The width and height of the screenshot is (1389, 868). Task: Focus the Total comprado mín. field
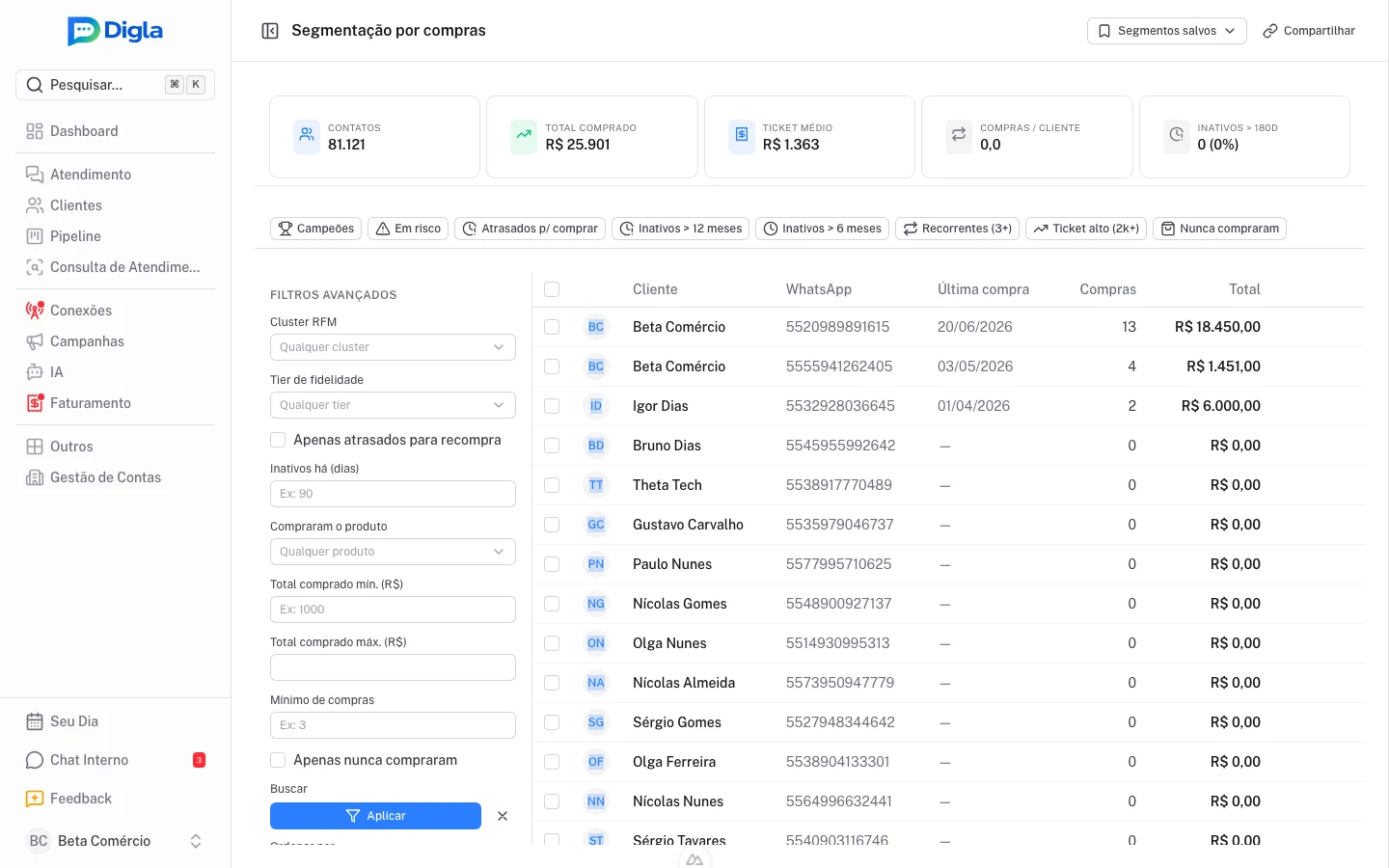[393, 610]
